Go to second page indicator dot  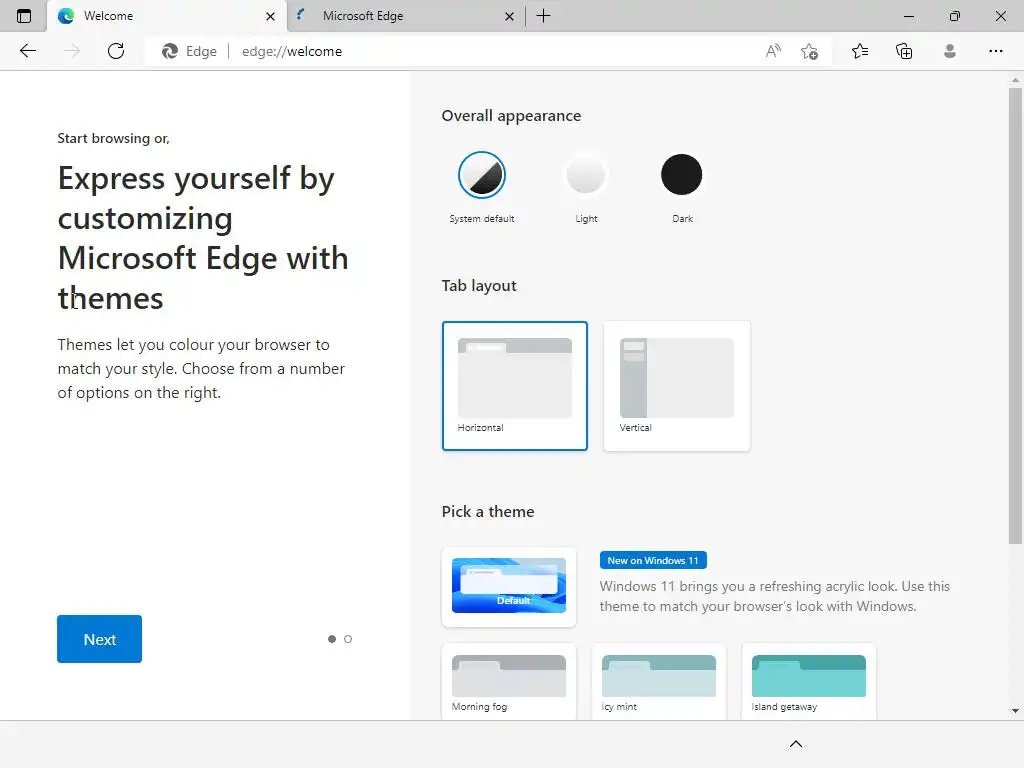[348, 639]
